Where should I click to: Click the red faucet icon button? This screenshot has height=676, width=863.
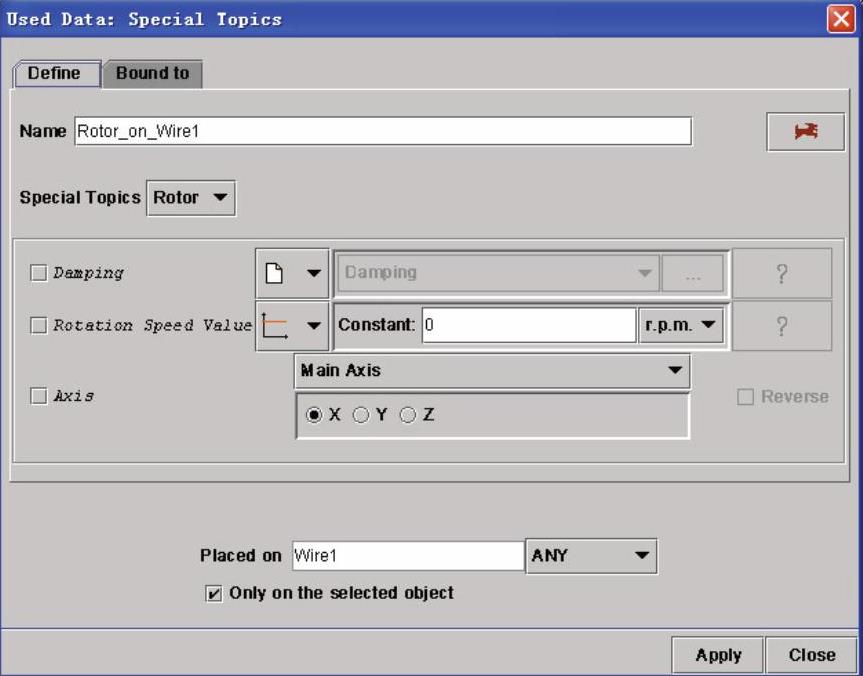tap(805, 132)
